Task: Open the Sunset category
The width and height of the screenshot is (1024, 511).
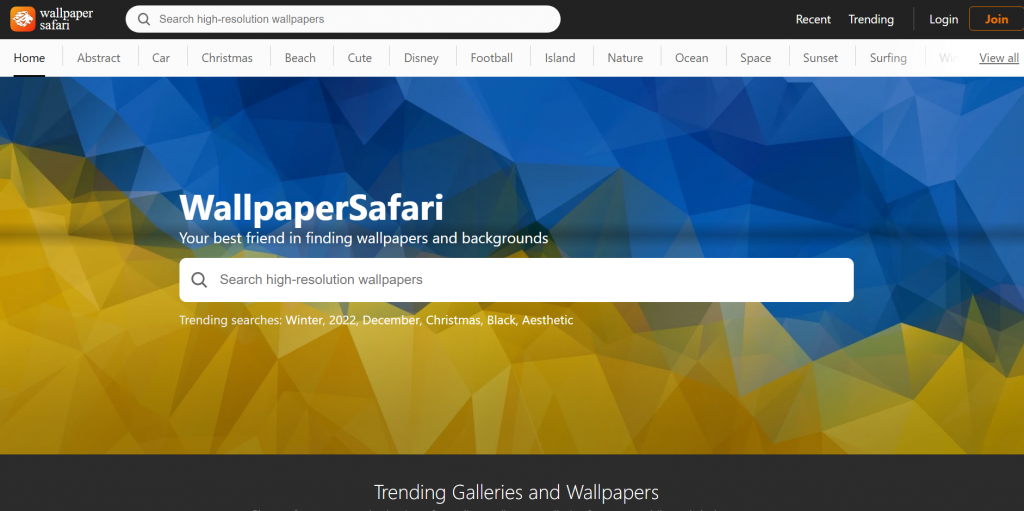Action: (x=820, y=58)
